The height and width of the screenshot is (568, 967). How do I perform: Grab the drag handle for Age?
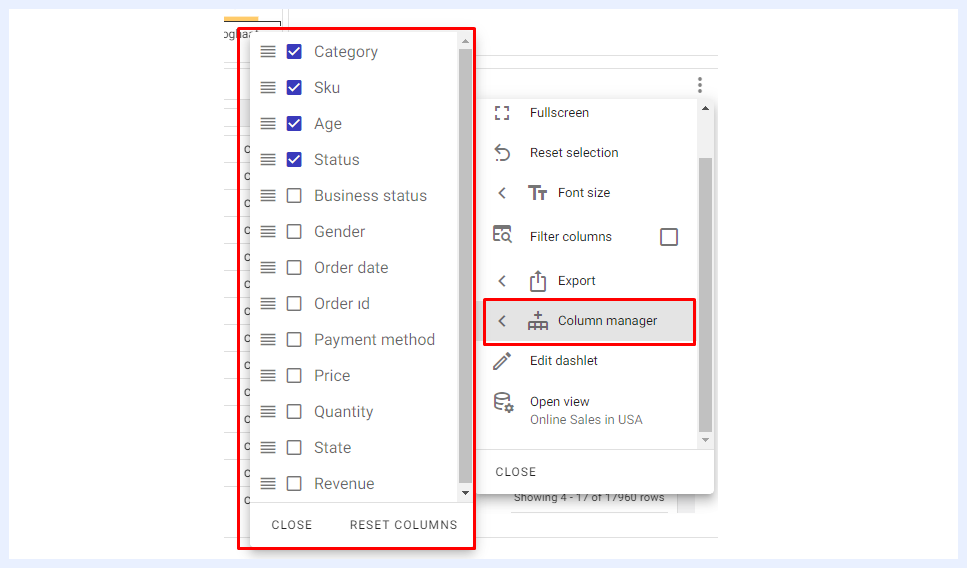pos(268,123)
